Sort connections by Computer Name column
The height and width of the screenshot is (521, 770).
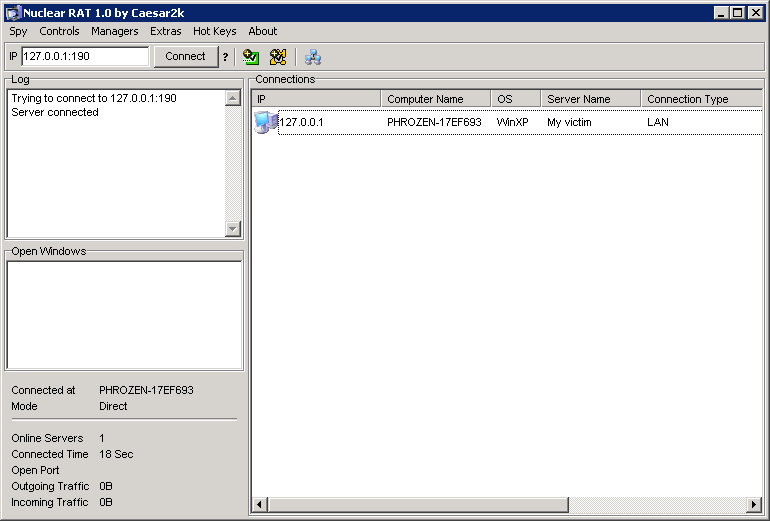(435, 99)
